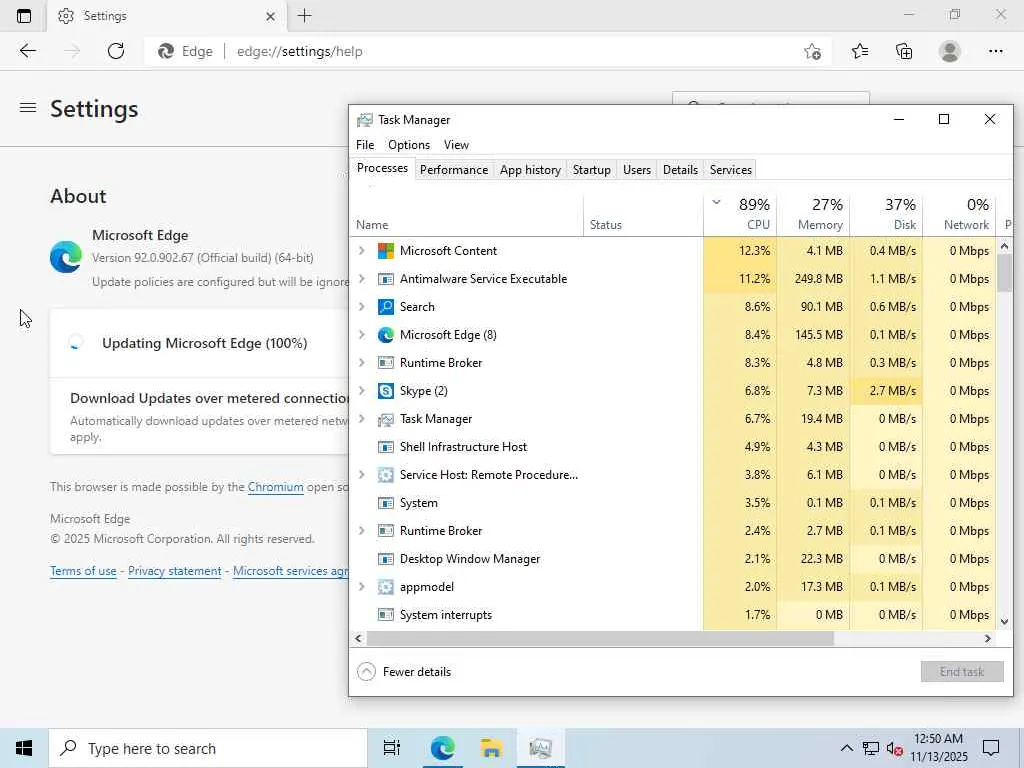
Task: Select the Desktop Window Manager row
Action: point(673,559)
